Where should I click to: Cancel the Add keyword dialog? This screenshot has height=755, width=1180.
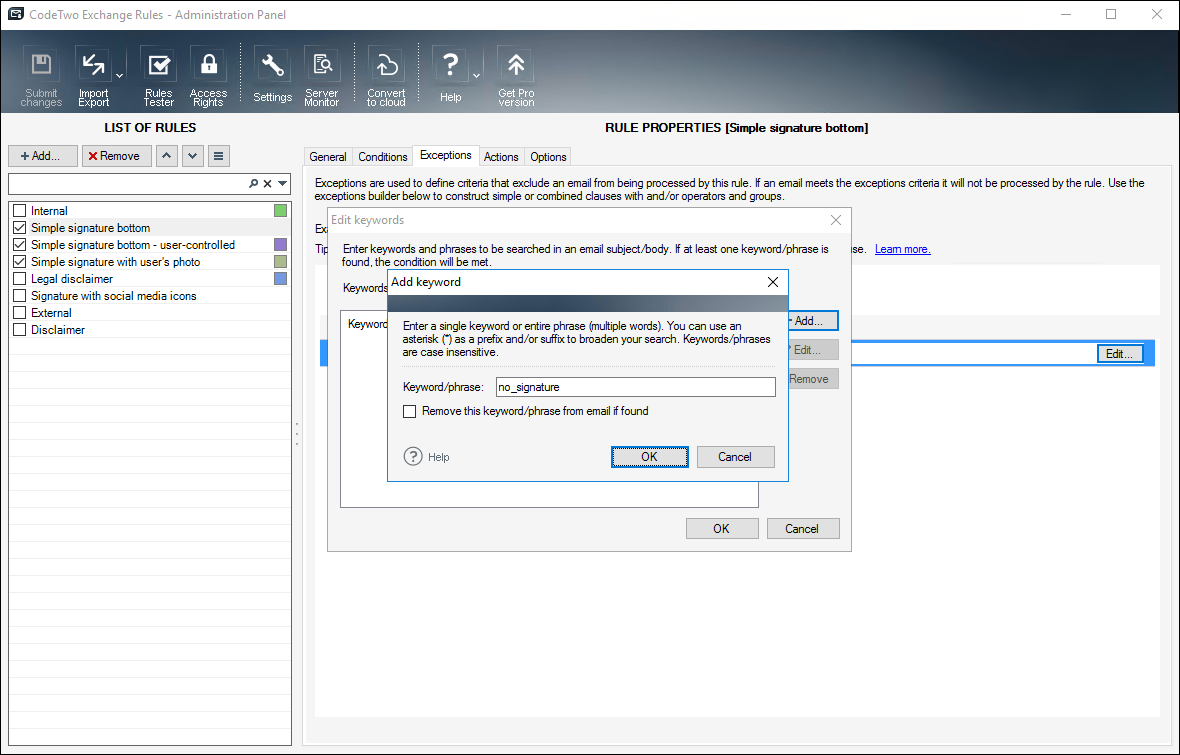(x=734, y=457)
